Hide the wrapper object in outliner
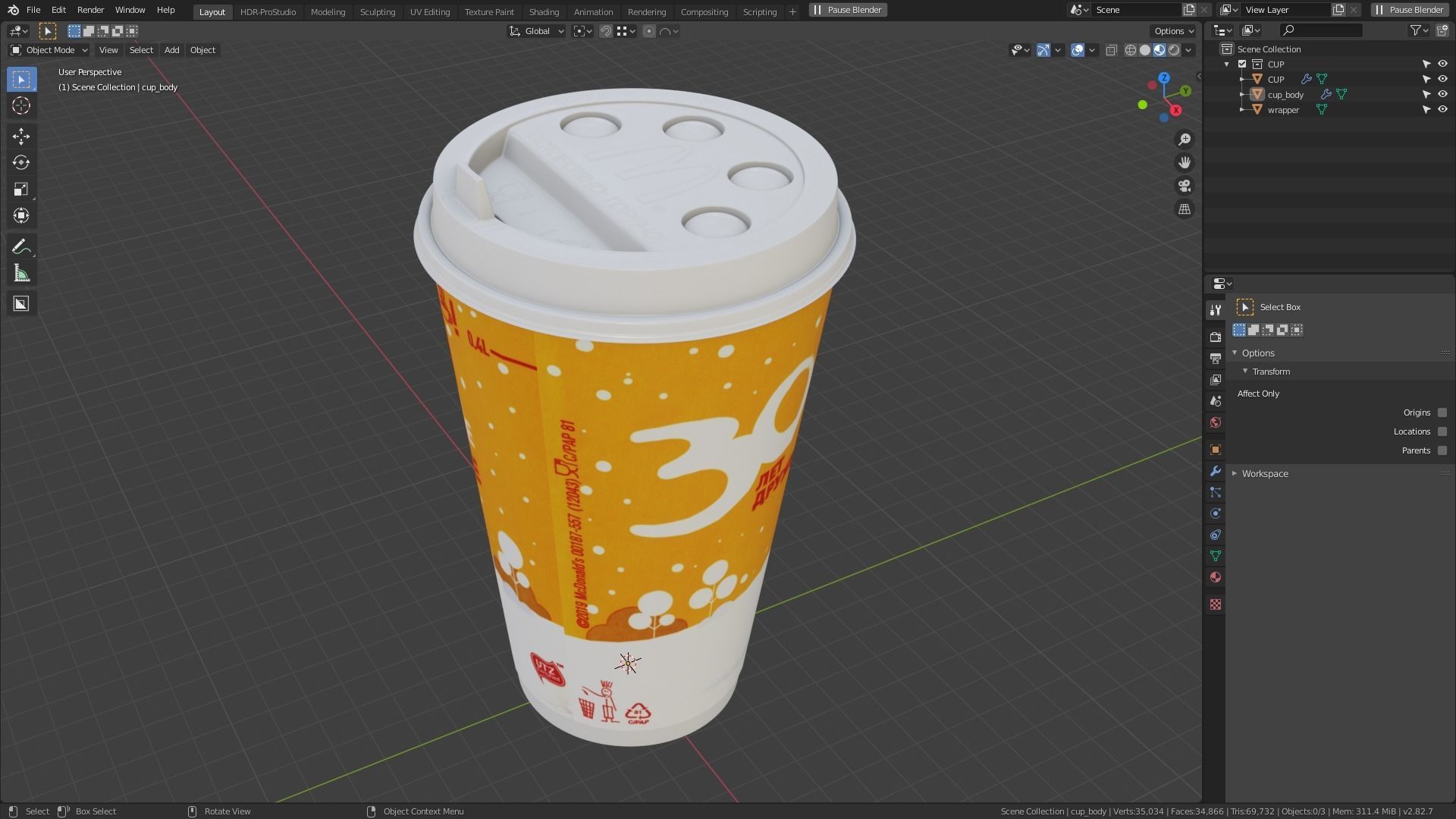Screen dimensions: 1456x819 coord(1442,110)
